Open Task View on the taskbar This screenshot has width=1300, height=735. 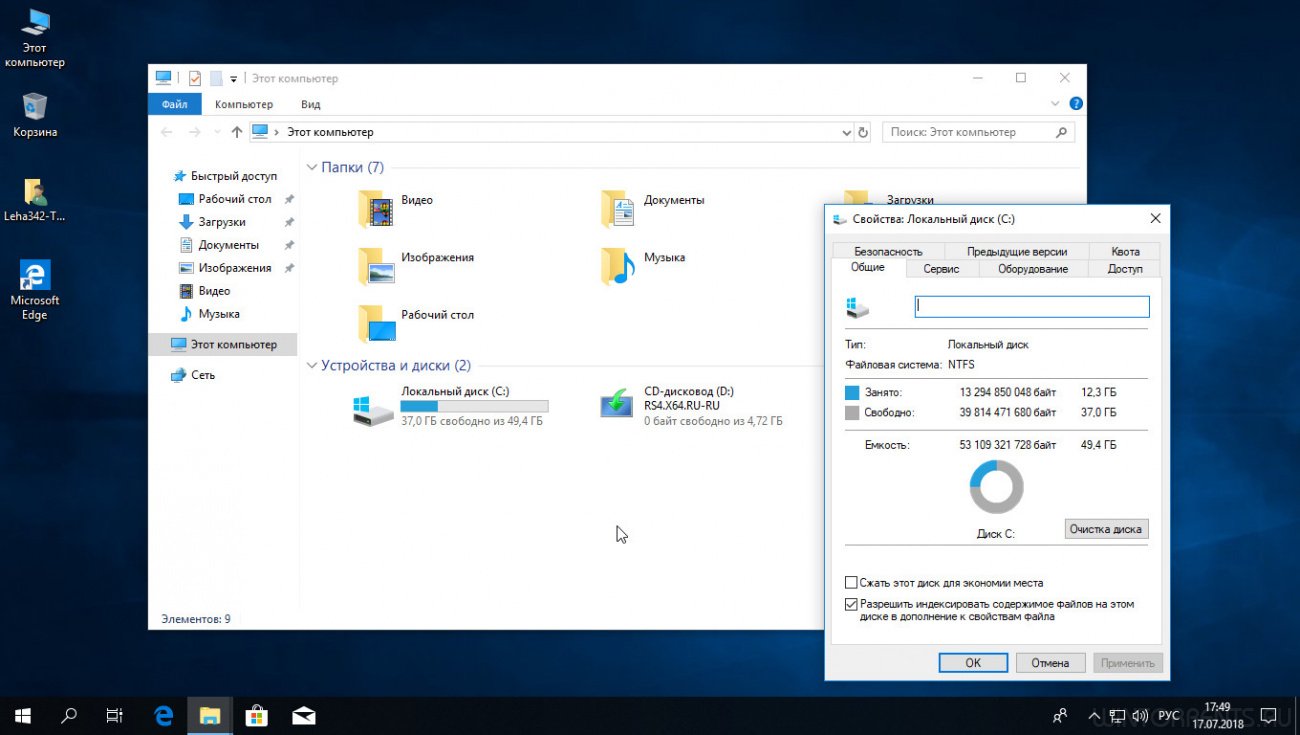coord(115,716)
